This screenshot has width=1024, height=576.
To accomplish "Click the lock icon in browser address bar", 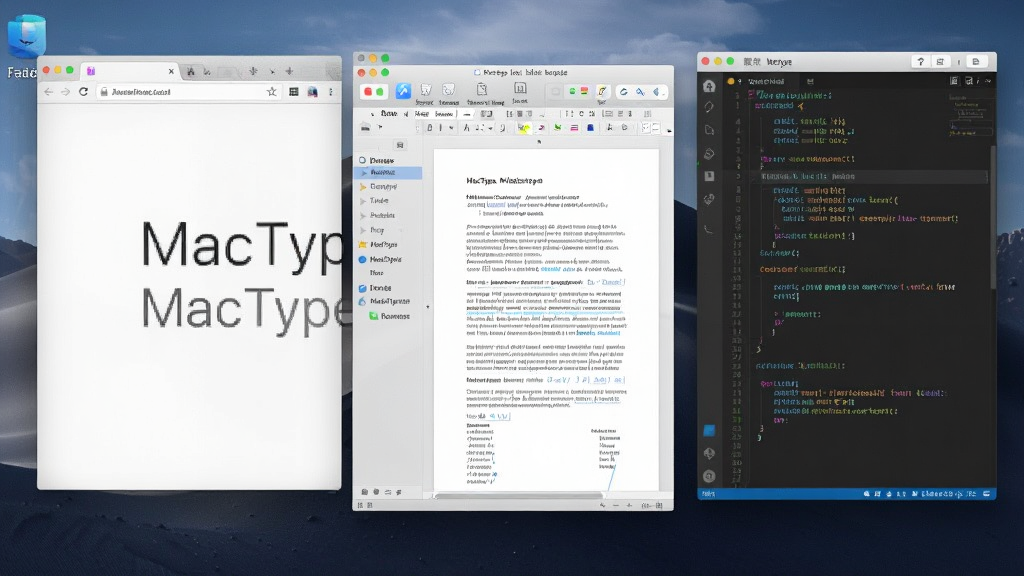I will pos(103,92).
